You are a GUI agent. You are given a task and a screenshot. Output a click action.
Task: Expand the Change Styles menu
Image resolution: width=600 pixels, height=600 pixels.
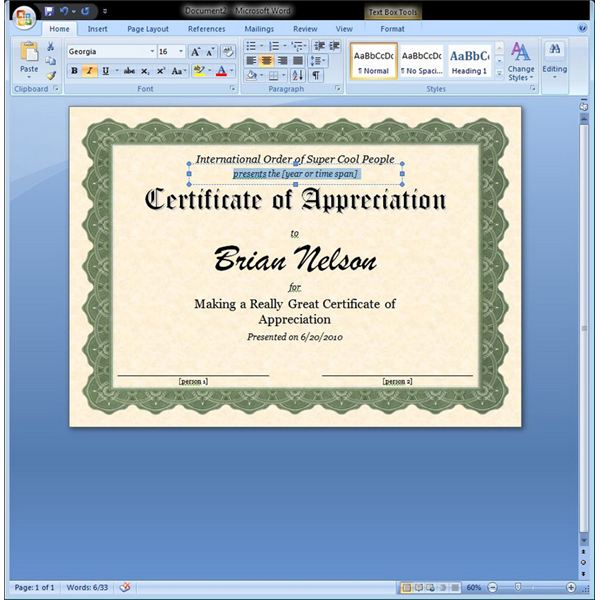coord(521,60)
